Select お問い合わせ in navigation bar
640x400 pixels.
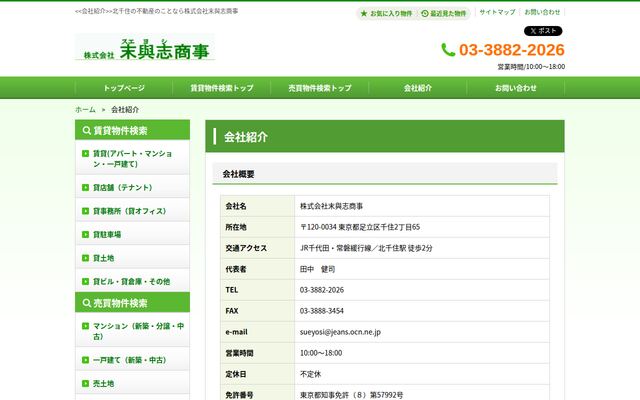(516, 88)
